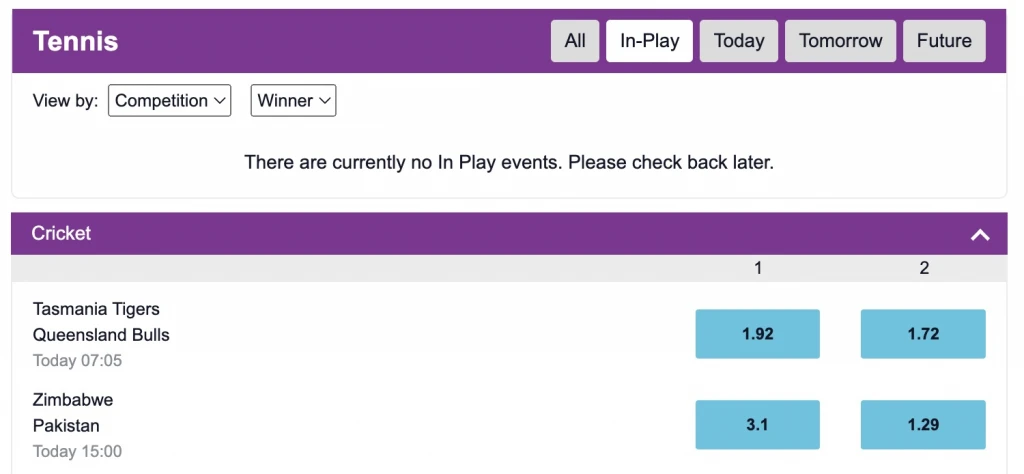
Task: Click the Pakistan team name
Action: coord(66,426)
